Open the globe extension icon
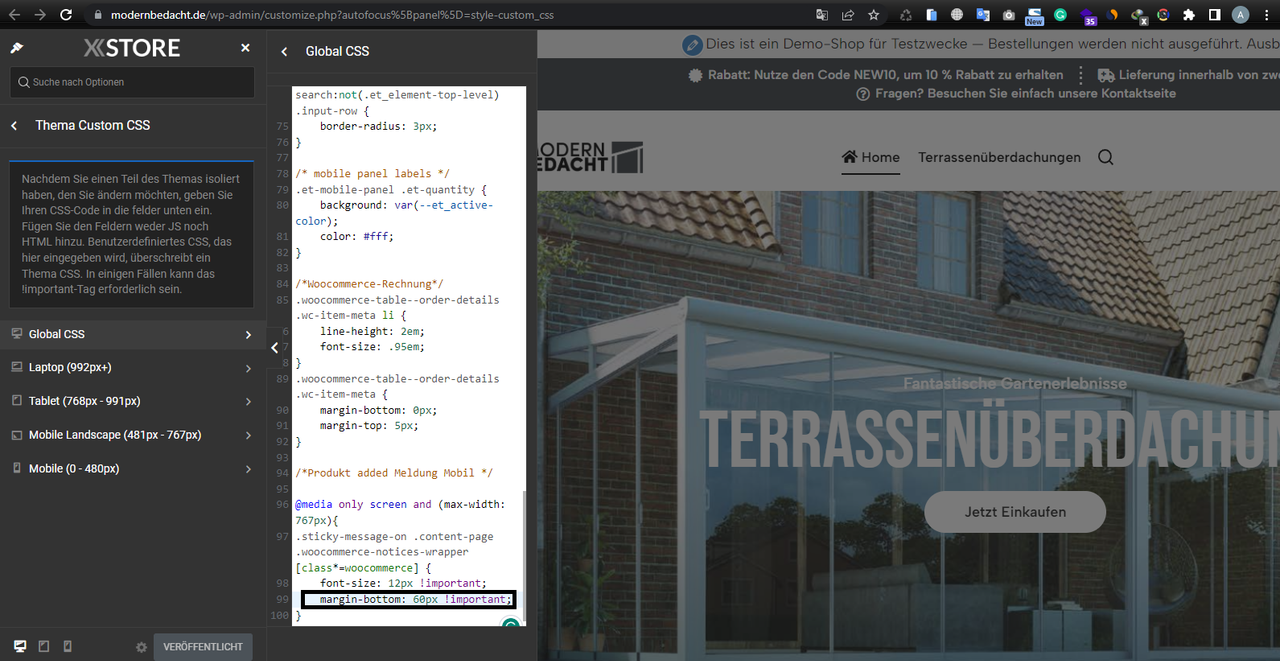The width and height of the screenshot is (1280, 661). (x=956, y=15)
